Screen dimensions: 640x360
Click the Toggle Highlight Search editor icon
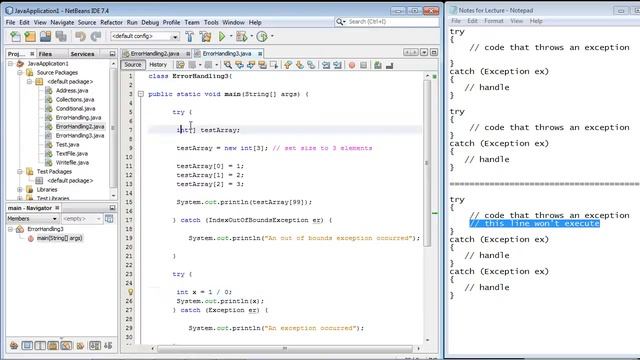click(x=262, y=65)
